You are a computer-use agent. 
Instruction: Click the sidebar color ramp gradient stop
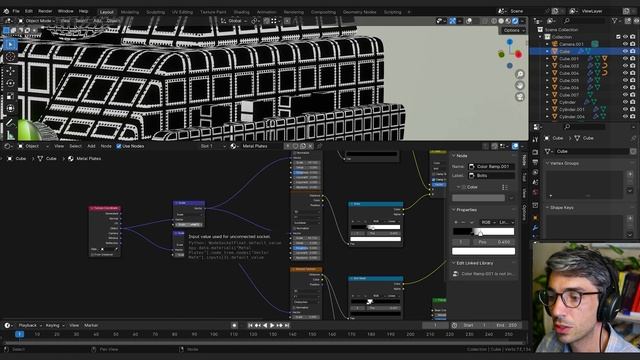480,233
